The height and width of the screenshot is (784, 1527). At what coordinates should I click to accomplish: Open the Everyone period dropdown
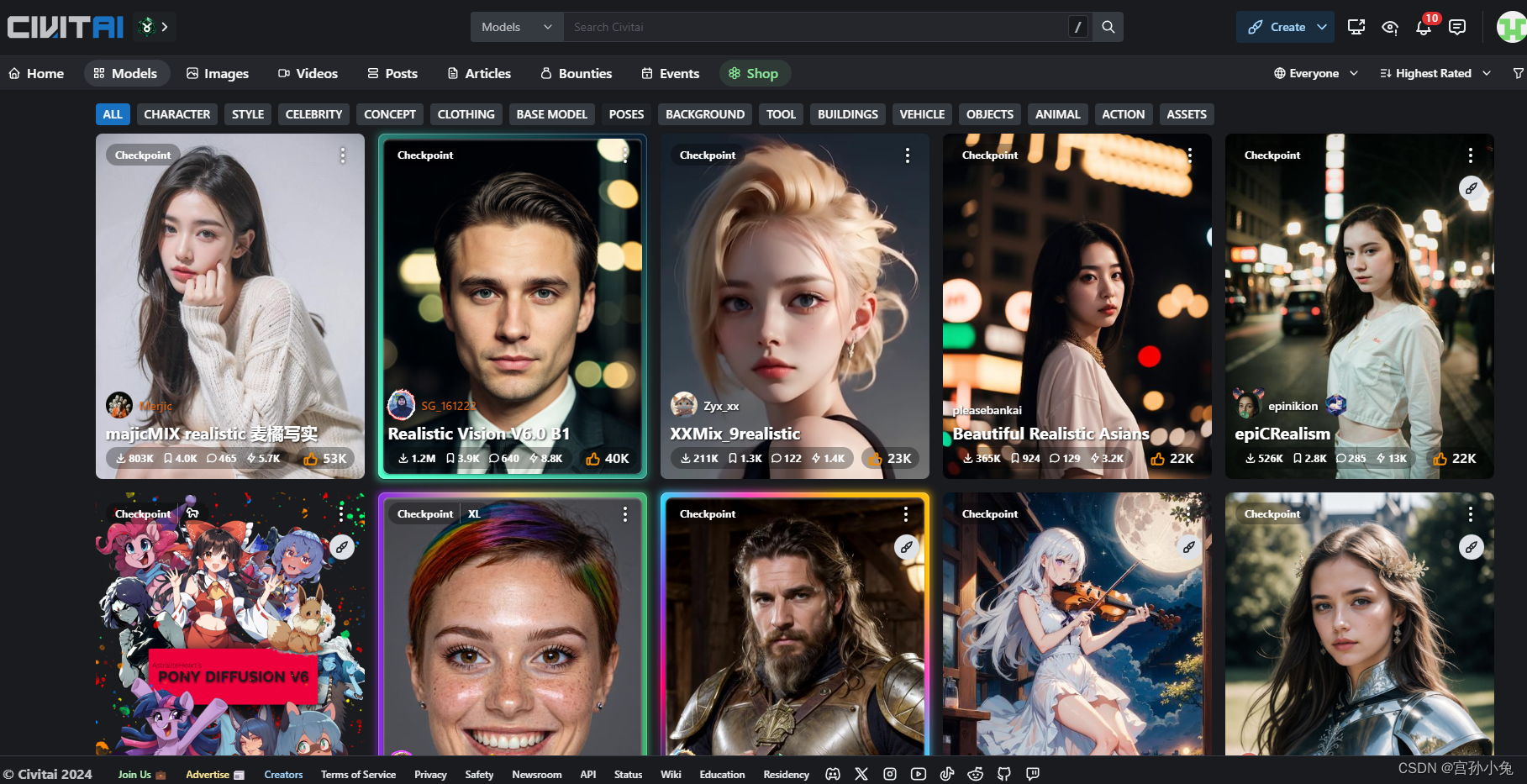click(1316, 73)
